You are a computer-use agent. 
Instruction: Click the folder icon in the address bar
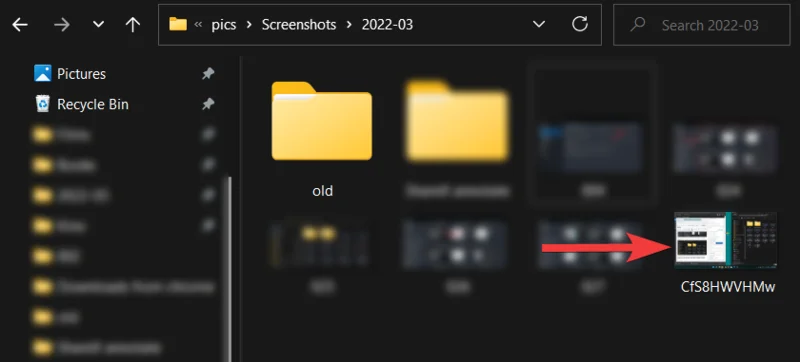[178, 24]
